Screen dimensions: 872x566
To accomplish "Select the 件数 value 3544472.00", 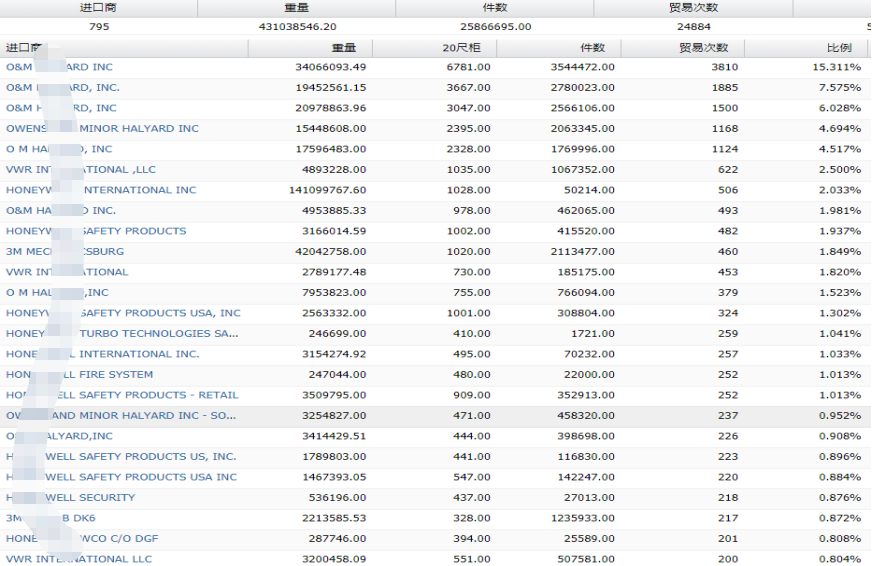I will pyautogui.click(x=582, y=67).
